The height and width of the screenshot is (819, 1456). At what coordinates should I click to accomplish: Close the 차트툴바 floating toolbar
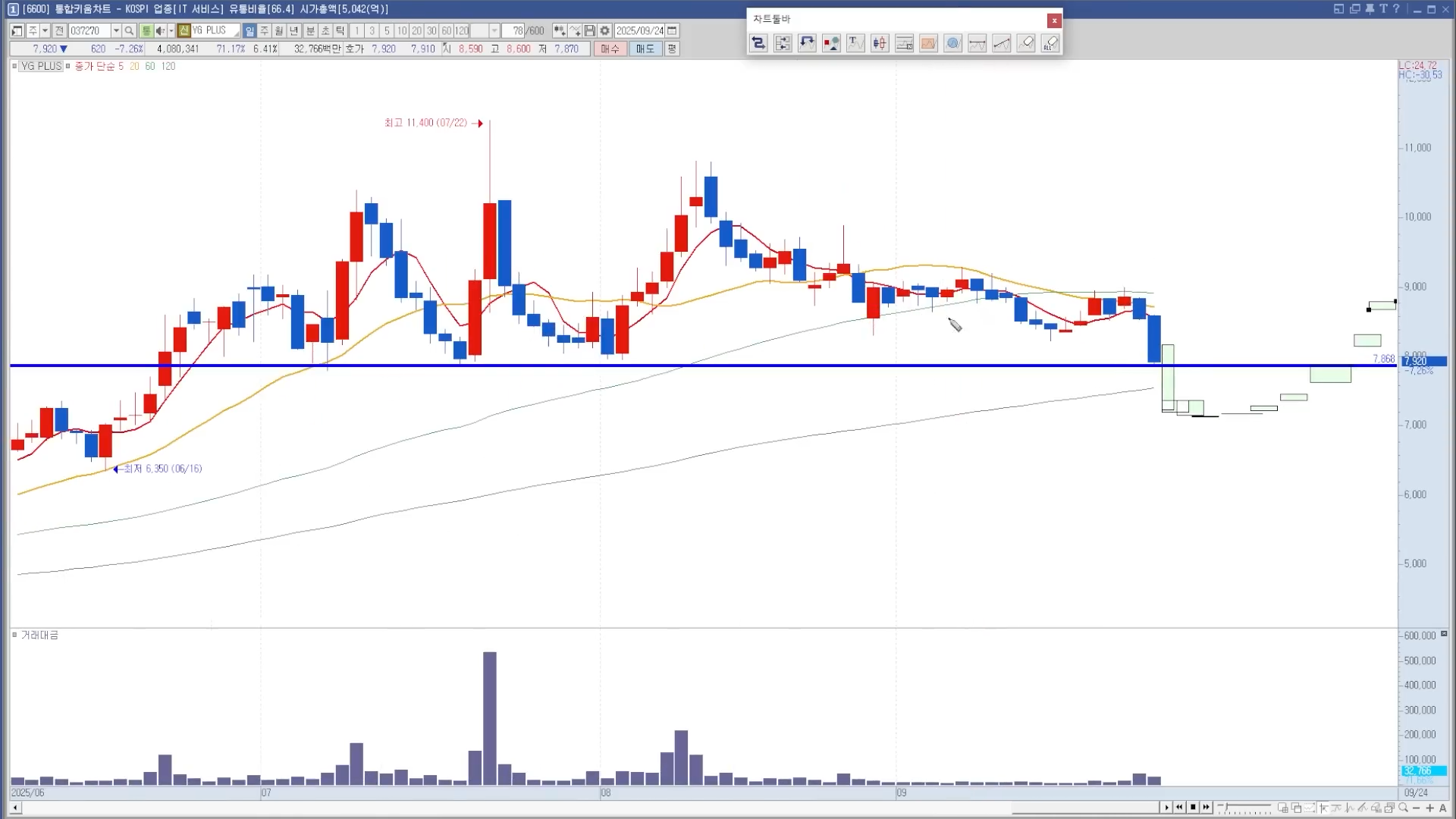[x=1053, y=20]
